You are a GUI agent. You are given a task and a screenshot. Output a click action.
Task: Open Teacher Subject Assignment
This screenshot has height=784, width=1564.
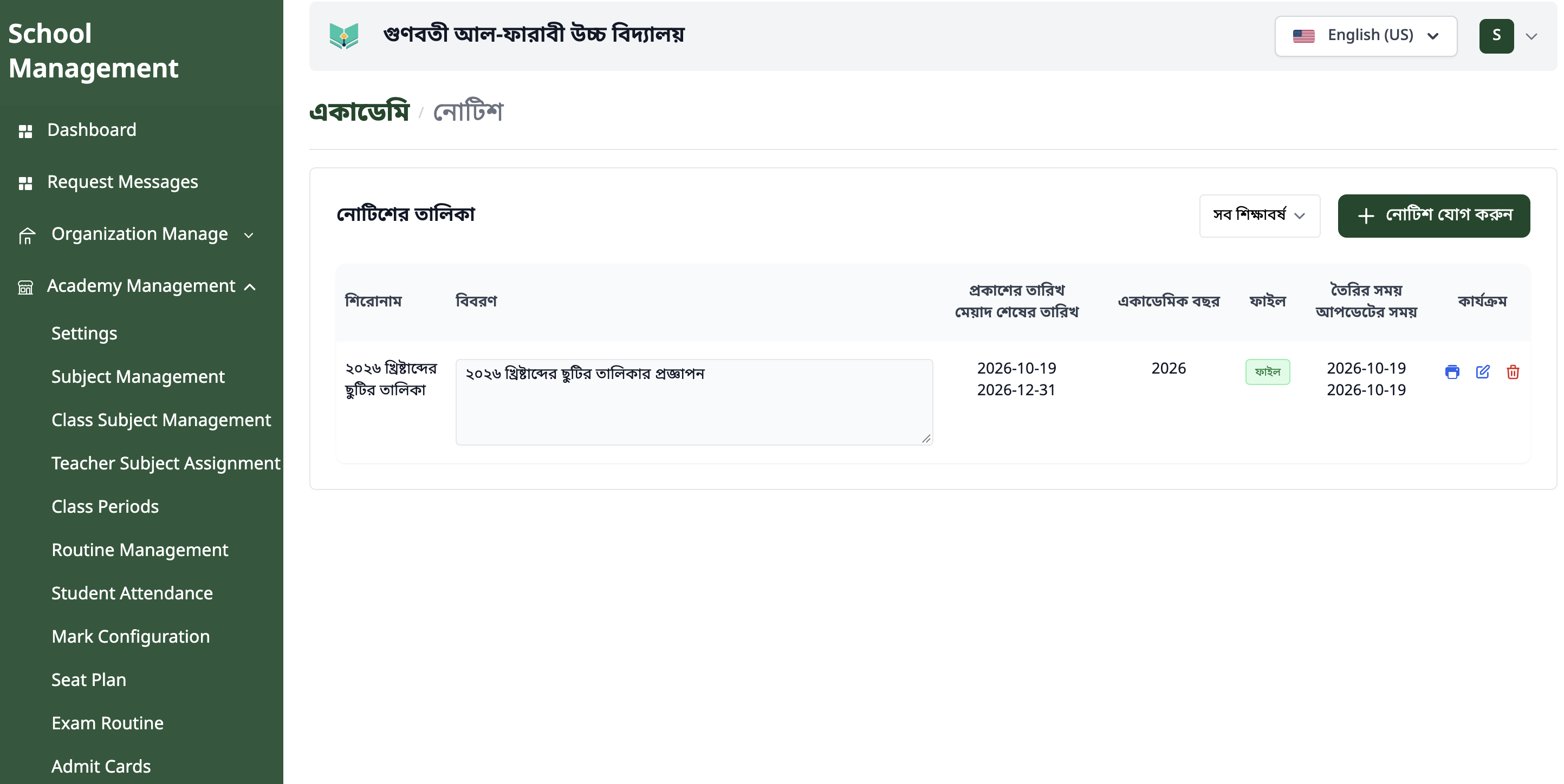click(x=166, y=463)
